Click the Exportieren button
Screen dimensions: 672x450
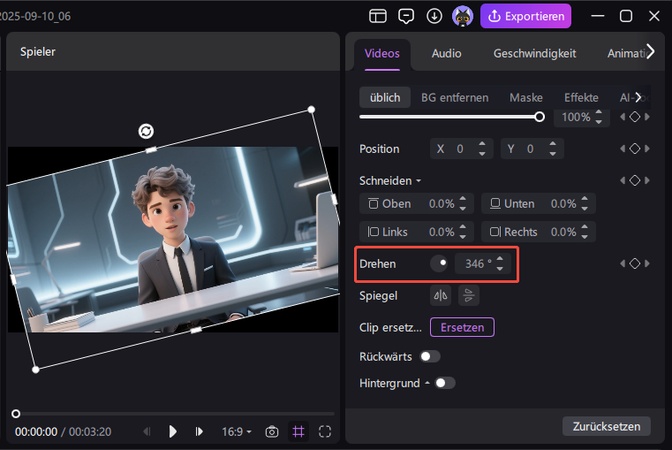(526, 16)
